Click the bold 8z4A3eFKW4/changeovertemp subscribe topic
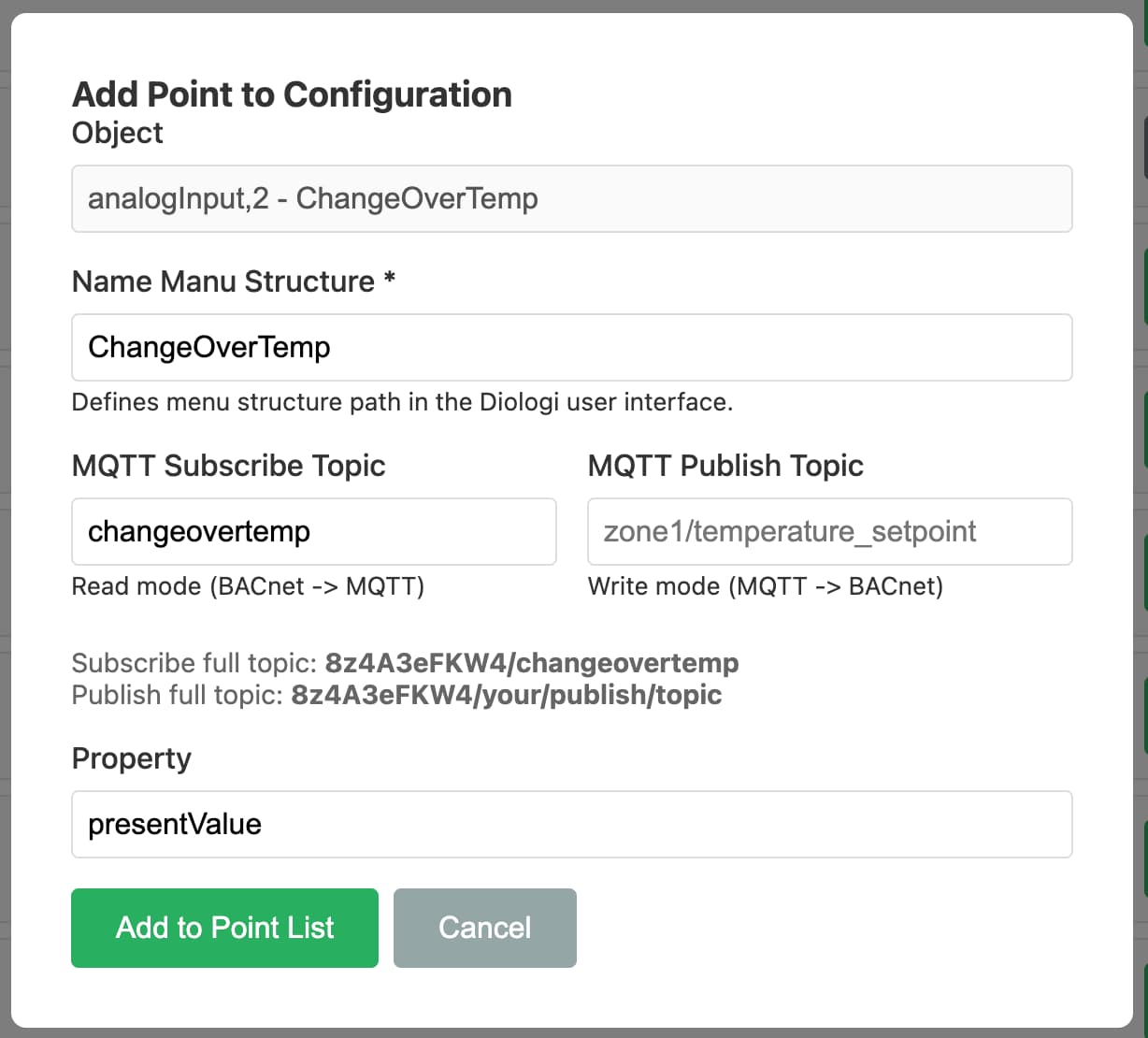This screenshot has width=1148, height=1038. click(x=531, y=663)
